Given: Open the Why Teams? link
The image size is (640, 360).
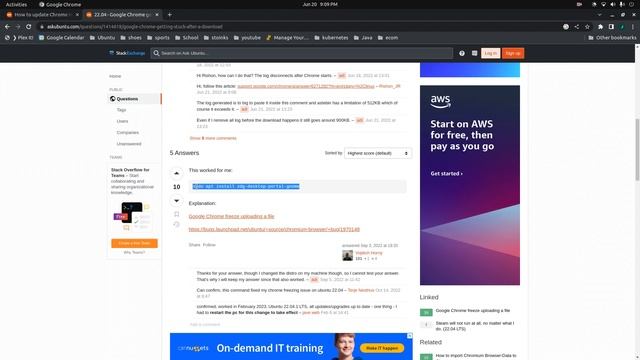Looking at the screenshot, I should coord(134,253).
